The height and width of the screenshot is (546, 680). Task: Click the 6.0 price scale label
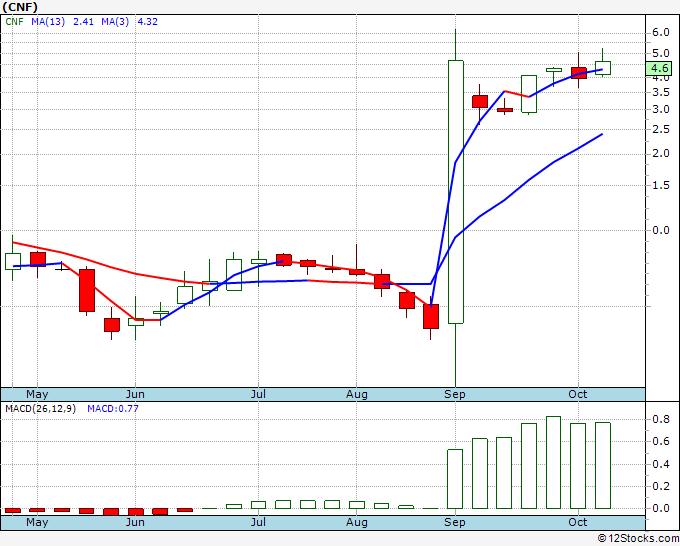pos(661,33)
